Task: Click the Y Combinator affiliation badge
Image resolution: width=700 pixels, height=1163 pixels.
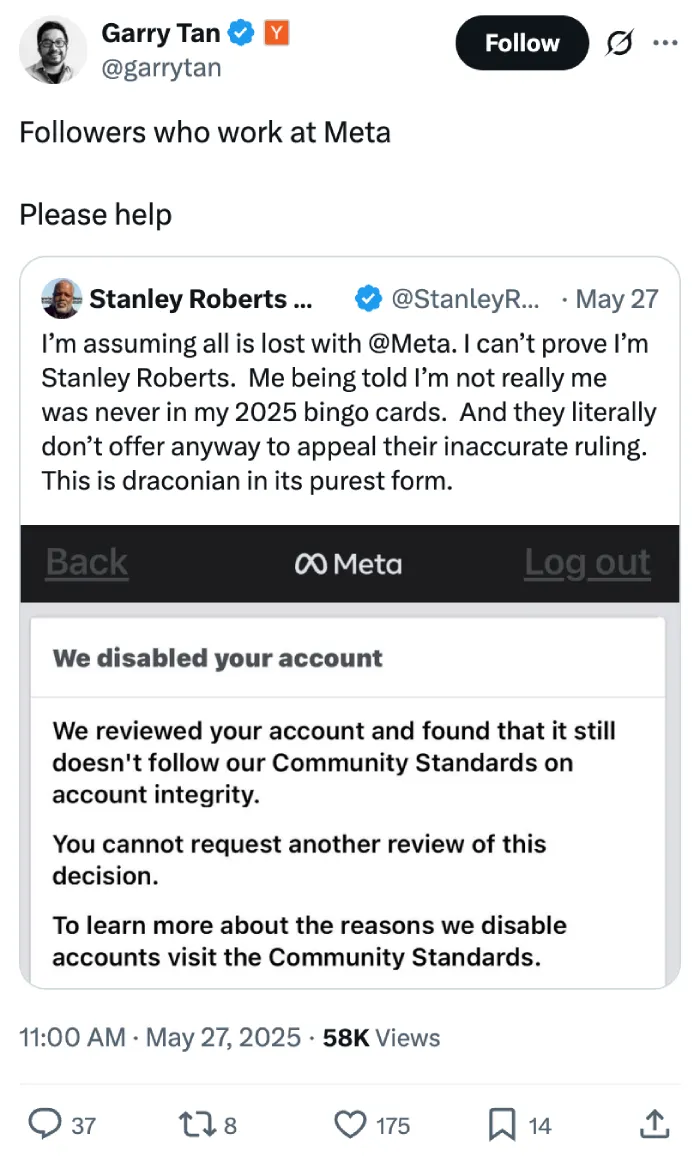Action: pos(277,33)
